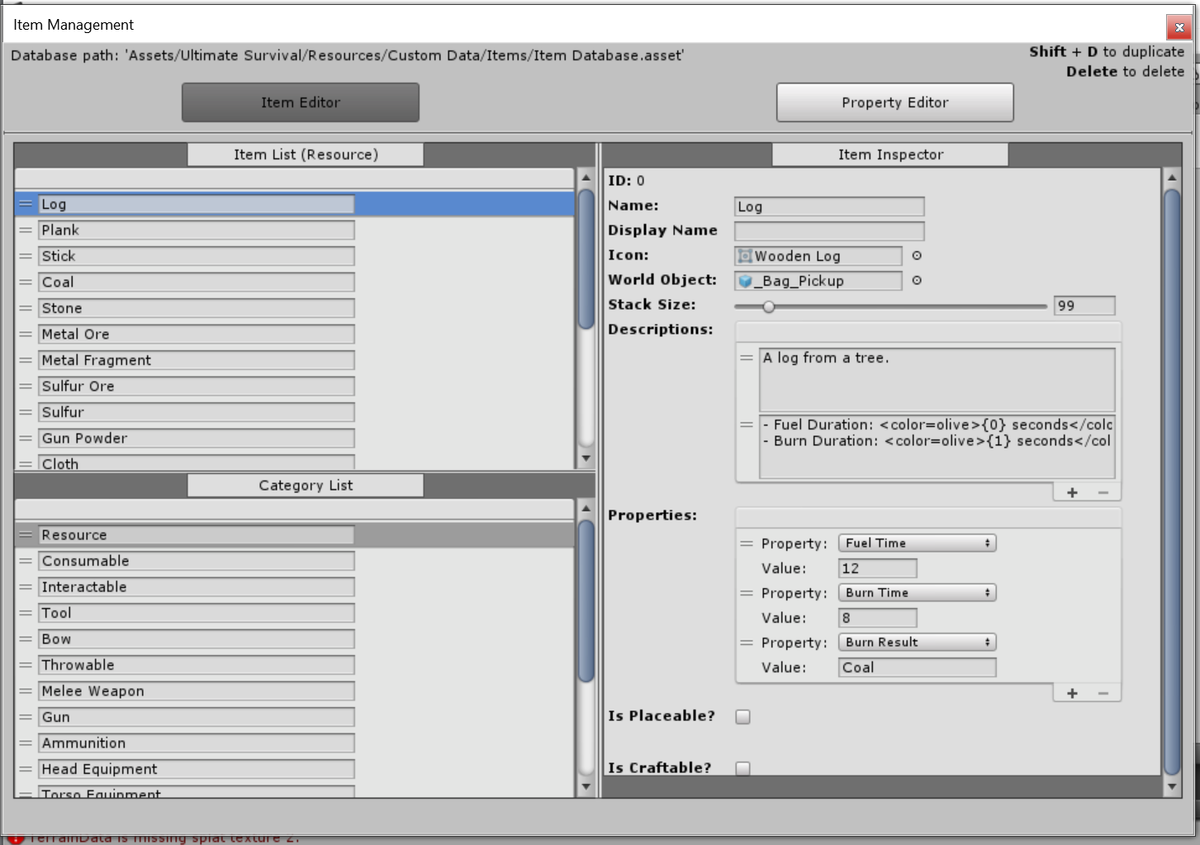Click the category list scroll down arrow

(x=586, y=787)
